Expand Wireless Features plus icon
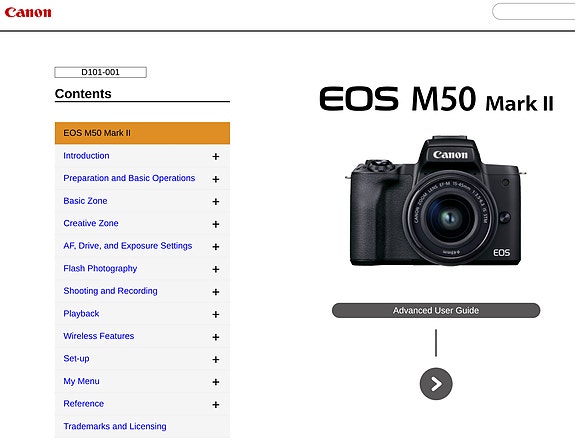The image size is (575, 442). (x=216, y=337)
